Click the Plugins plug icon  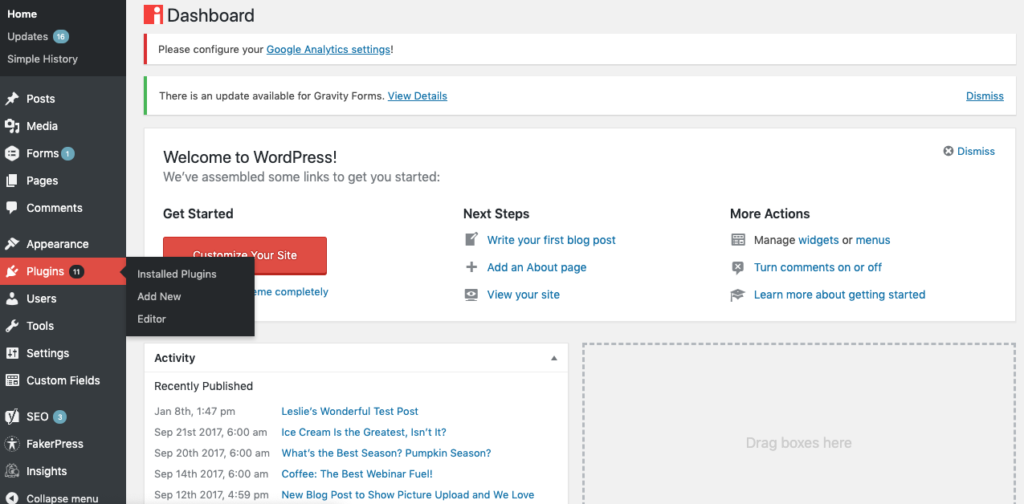[12, 272]
